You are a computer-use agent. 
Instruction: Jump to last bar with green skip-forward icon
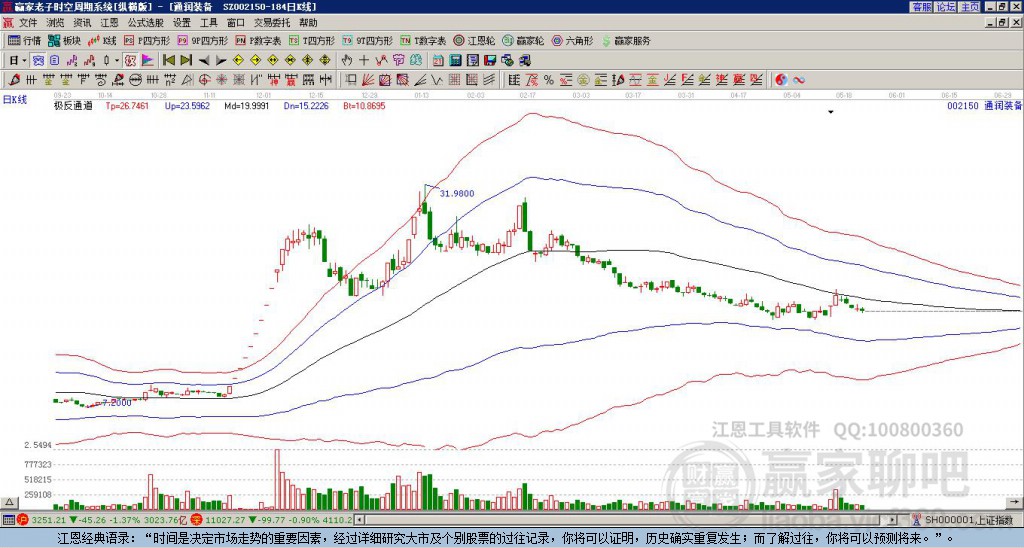tap(186, 61)
